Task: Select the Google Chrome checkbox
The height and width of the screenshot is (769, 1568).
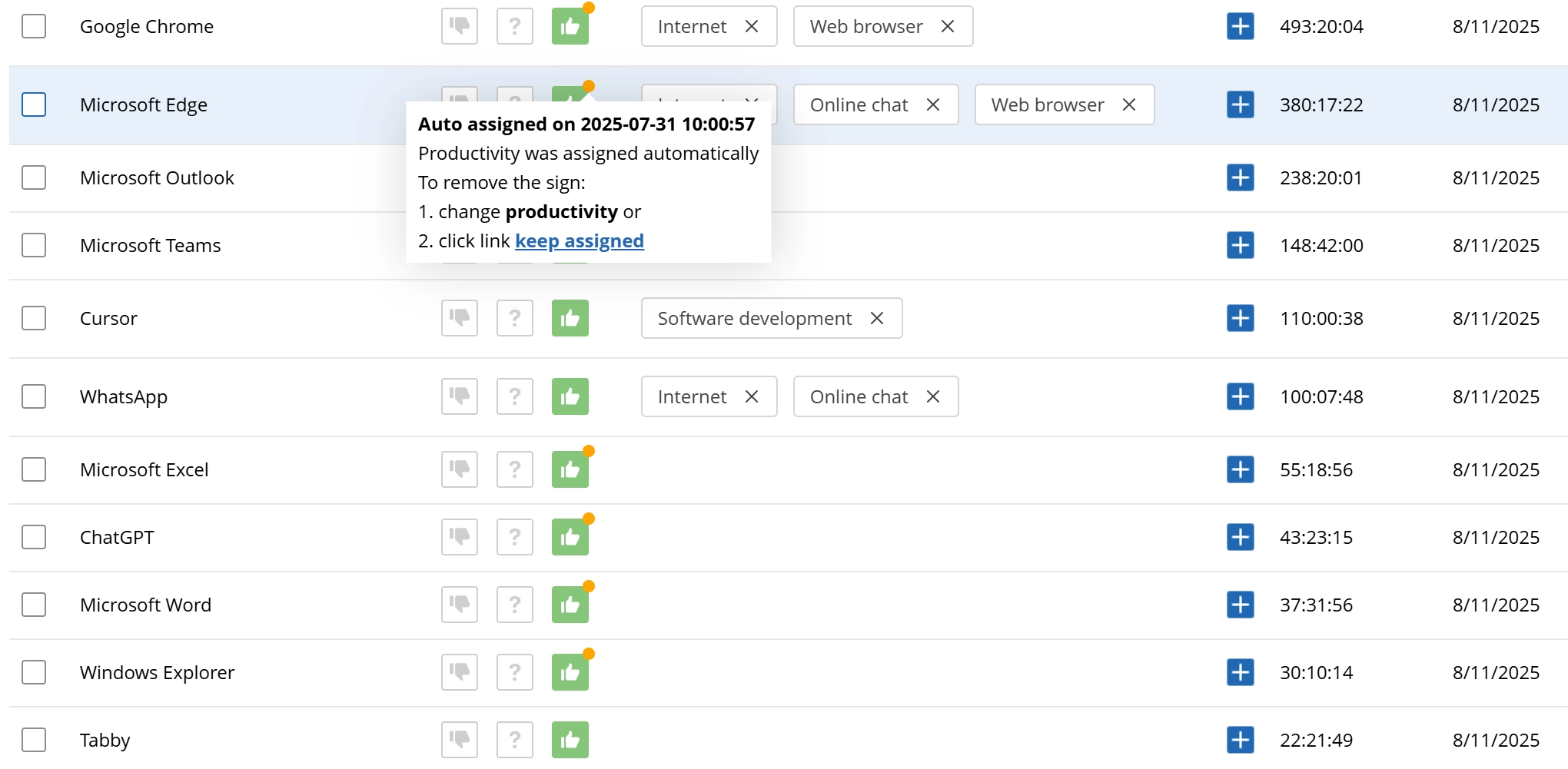Action: tap(34, 26)
